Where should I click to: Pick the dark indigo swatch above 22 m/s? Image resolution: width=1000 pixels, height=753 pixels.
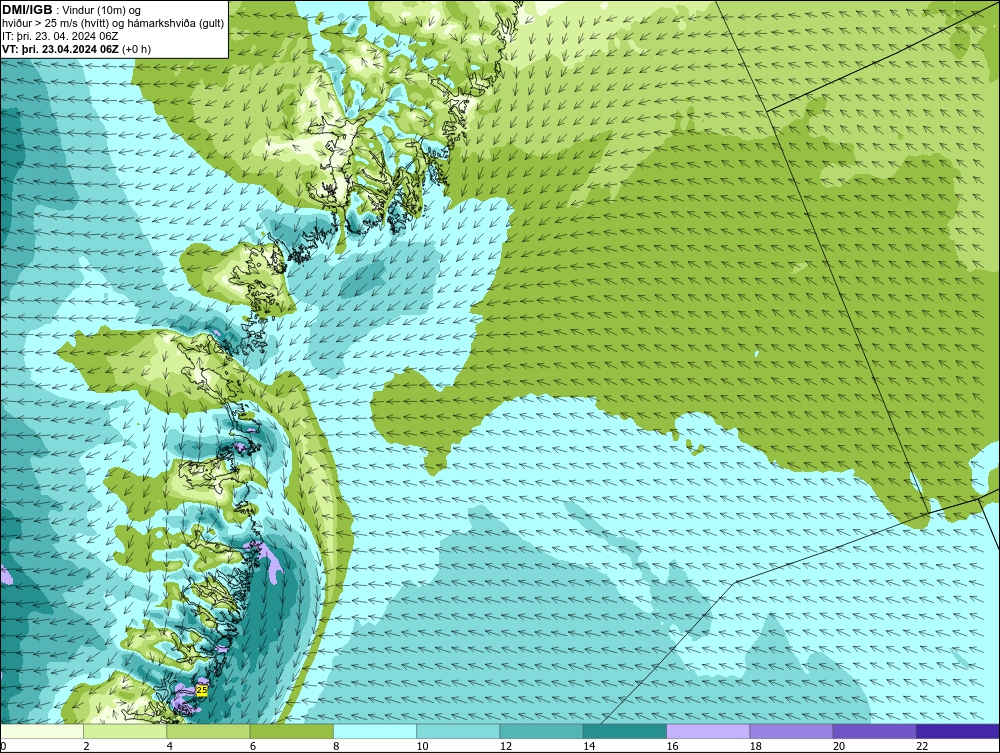click(x=958, y=731)
